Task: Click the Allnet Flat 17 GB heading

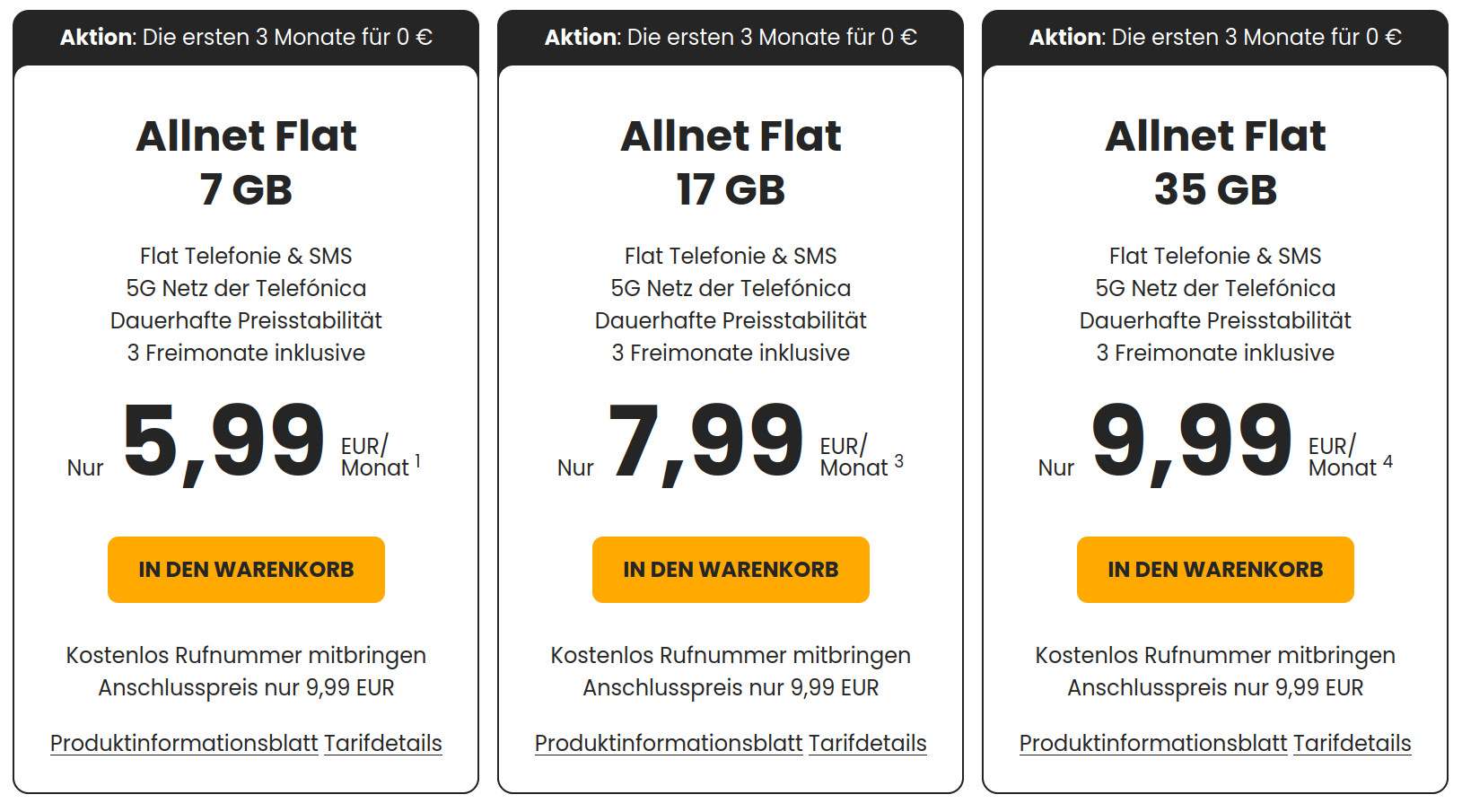Action: tap(731, 162)
